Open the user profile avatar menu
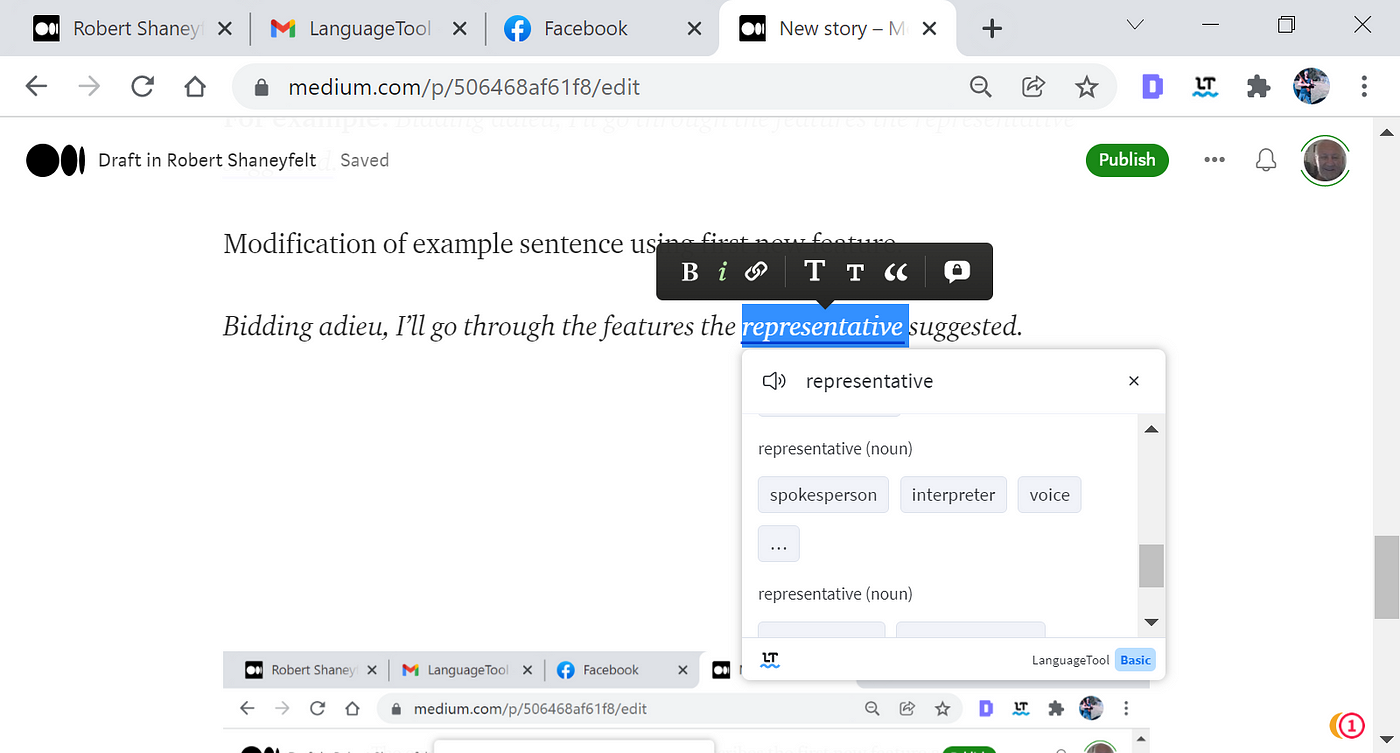Viewport: 1400px width, 753px height. click(1325, 160)
